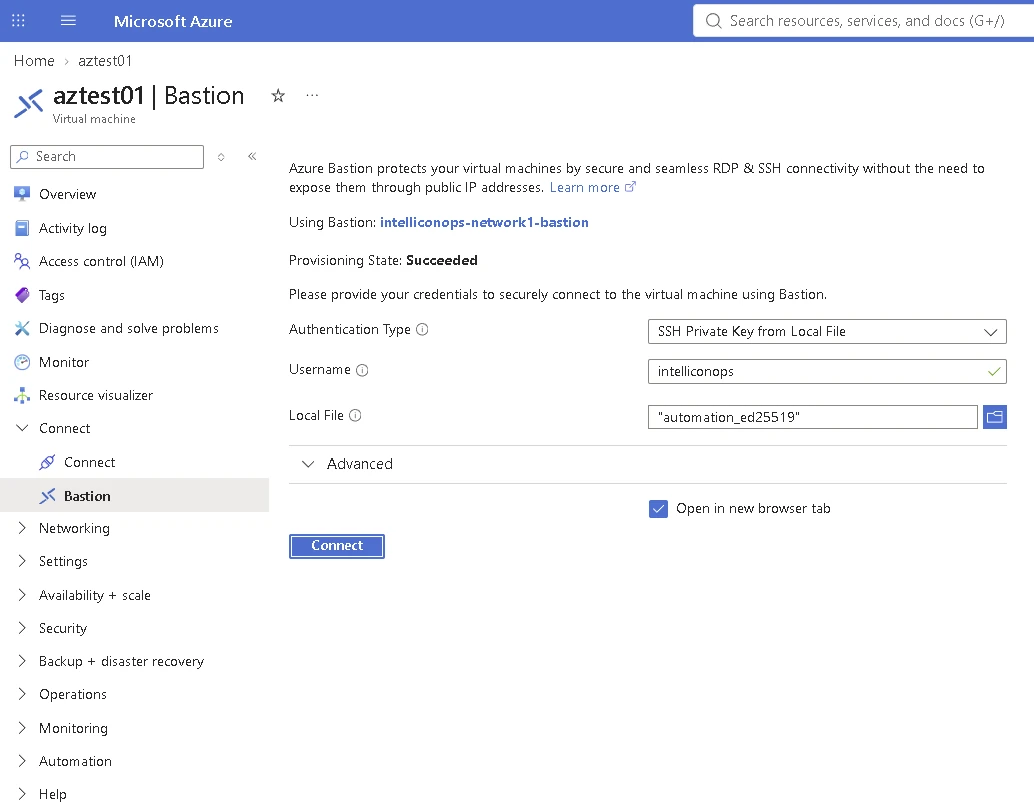This screenshot has width=1034, height=802.
Task: Collapse the sidebar with double-chevron icon
Action: 252,156
